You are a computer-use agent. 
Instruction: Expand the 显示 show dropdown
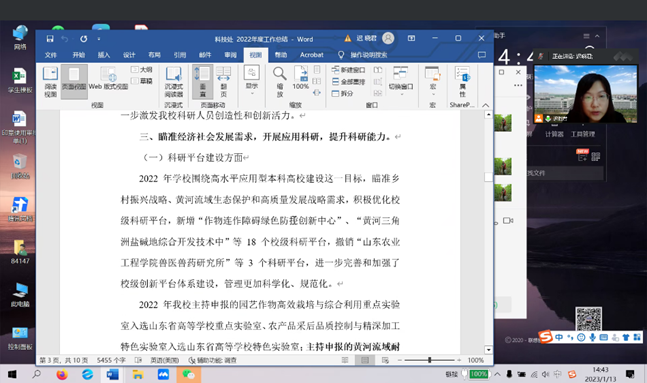click(x=252, y=80)
